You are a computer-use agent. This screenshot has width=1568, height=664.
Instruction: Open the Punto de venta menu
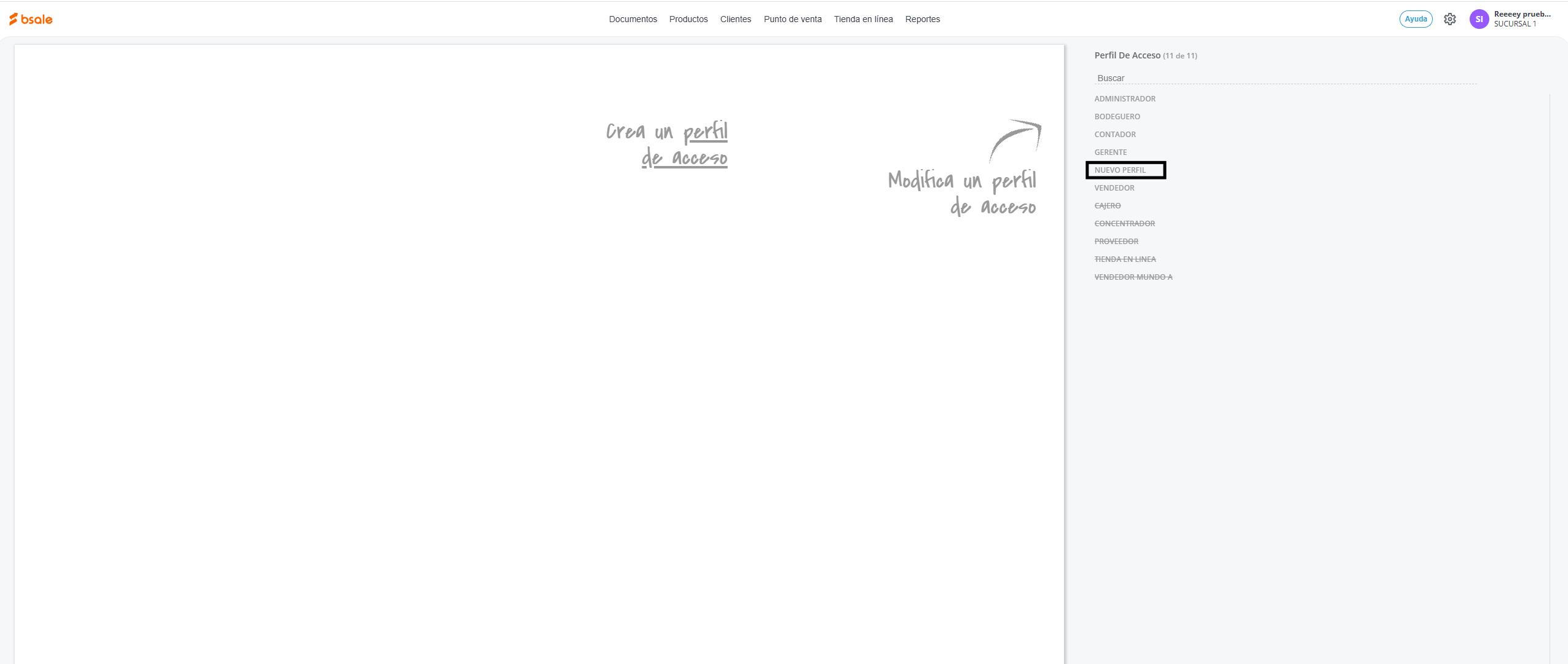[792, 19]
